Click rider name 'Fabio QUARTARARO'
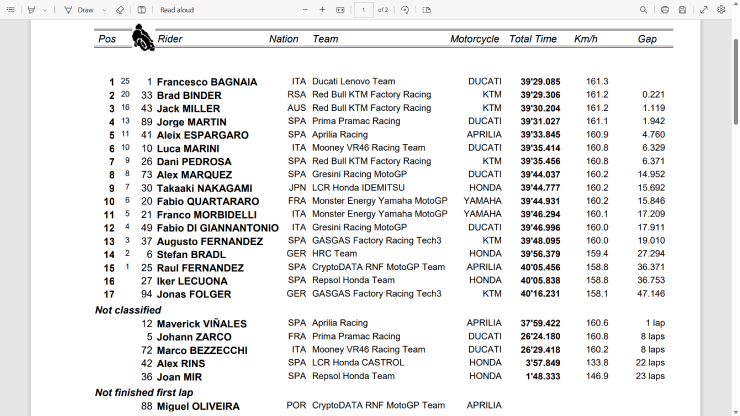740x416 pixels. 208,201
